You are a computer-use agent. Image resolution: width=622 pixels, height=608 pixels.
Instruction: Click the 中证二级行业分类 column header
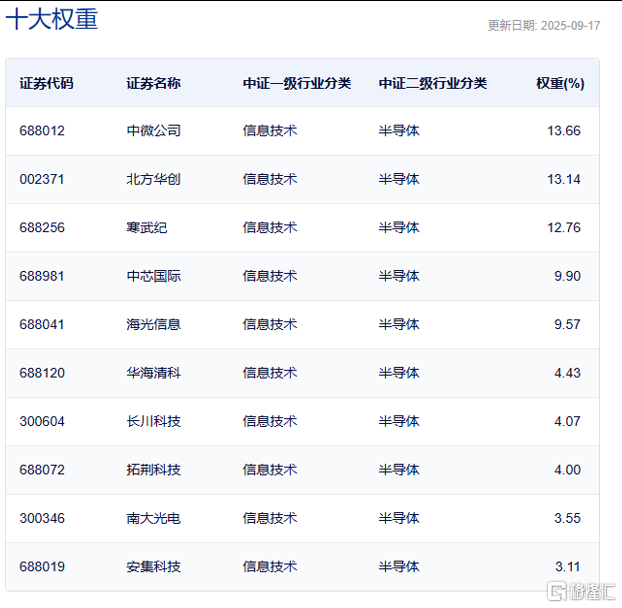point(433,83)
